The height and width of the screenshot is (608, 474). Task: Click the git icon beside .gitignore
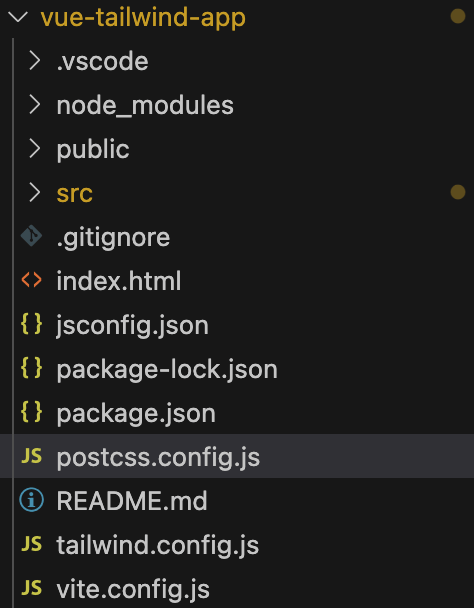click(x=31, y=236)
